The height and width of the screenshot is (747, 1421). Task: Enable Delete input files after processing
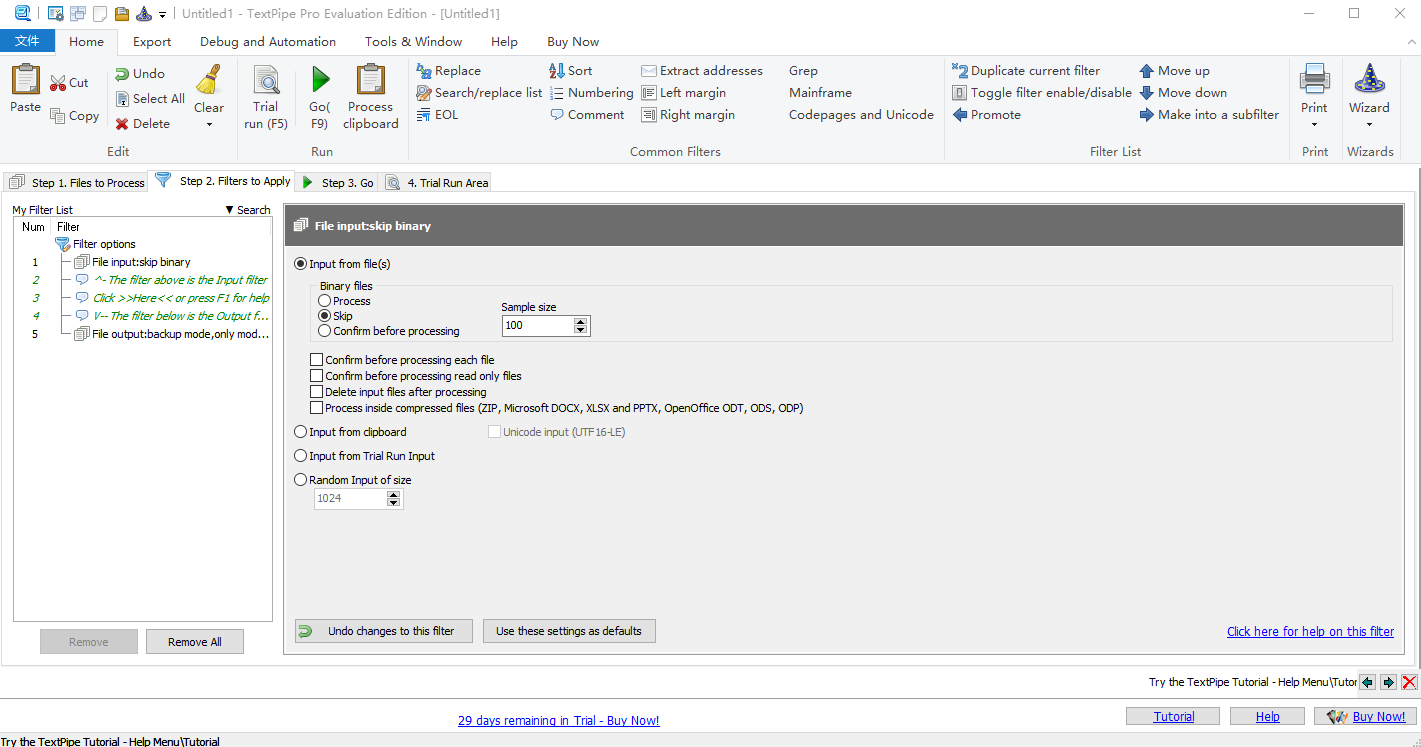tap(317, 392)
